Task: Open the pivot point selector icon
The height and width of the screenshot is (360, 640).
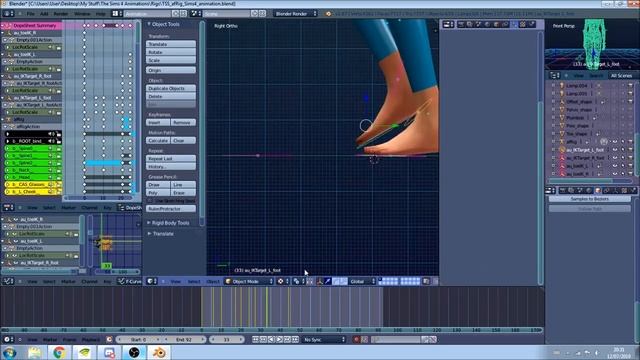Action: coord(298,281)
